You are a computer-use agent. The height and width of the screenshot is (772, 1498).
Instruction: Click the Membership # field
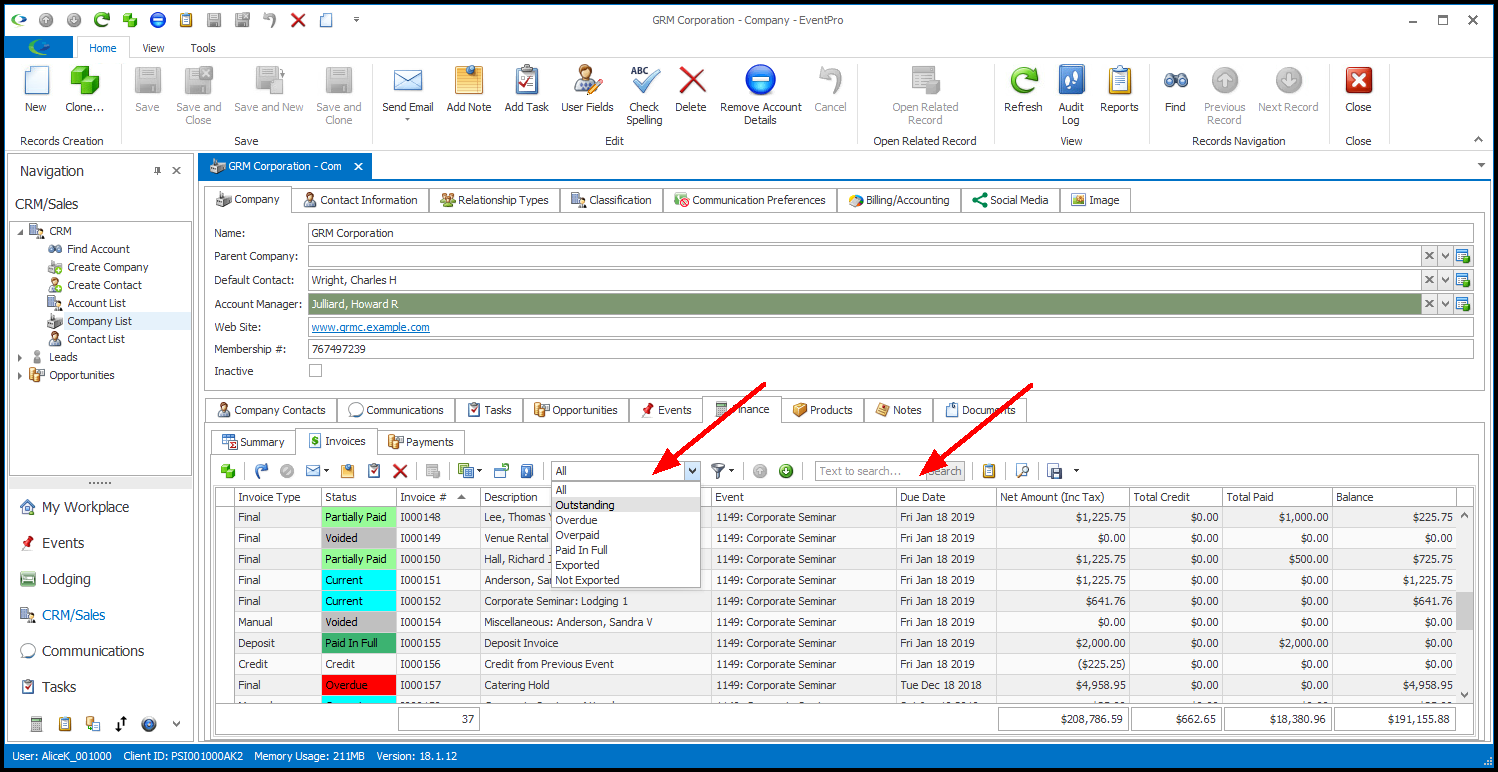coord(891,349)
